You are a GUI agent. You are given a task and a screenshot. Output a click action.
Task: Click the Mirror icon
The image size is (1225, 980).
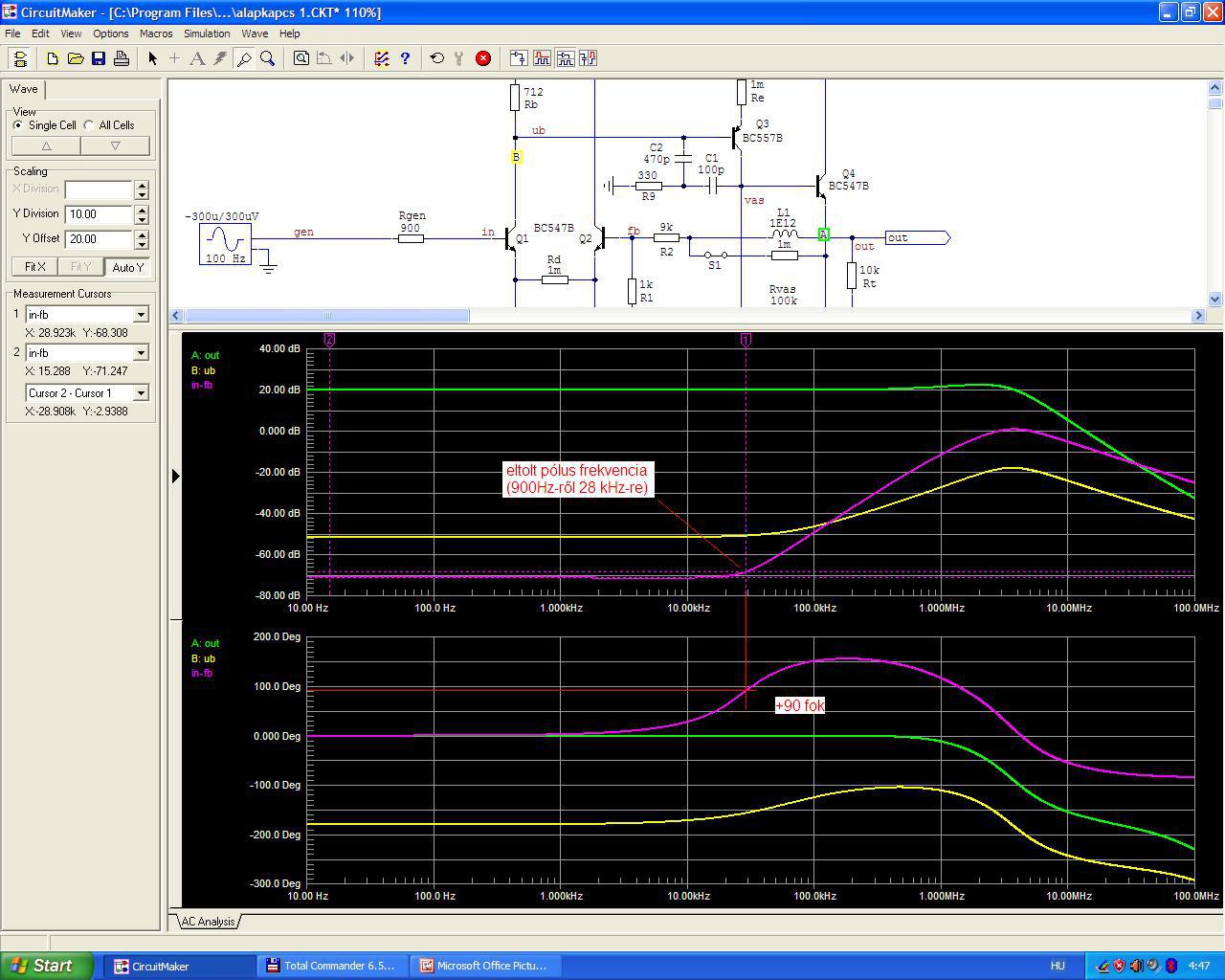[347, 58]
